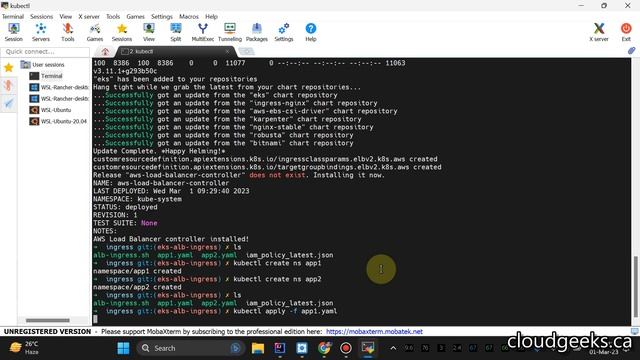Select the second WSL-Rancher-desktop session
640x360 pixels.
pyautogui.click(x=59, y=98)
